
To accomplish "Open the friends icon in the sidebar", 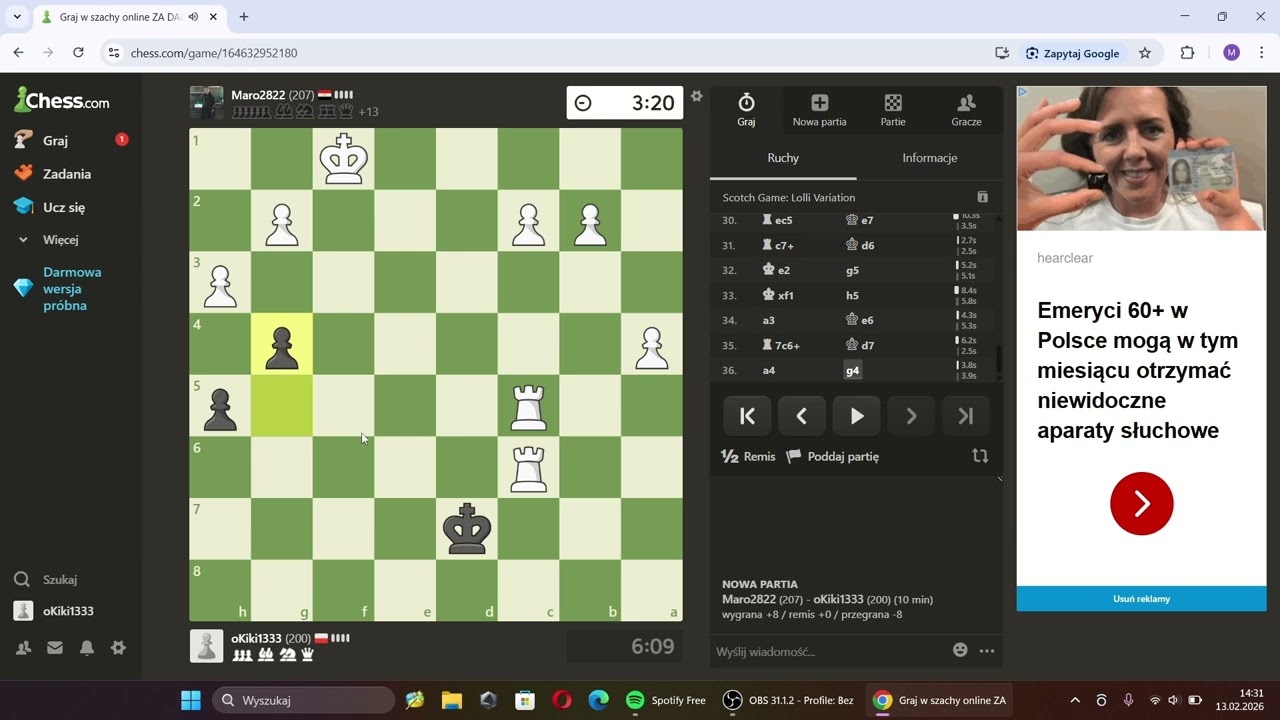I will 23,648.
